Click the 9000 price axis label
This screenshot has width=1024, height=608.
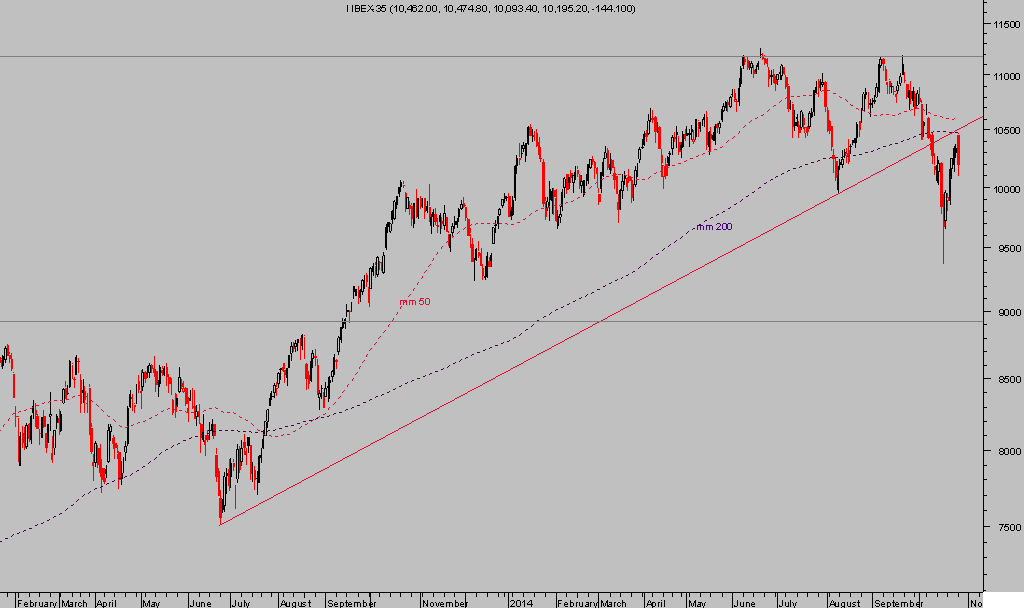[1004, 312]
